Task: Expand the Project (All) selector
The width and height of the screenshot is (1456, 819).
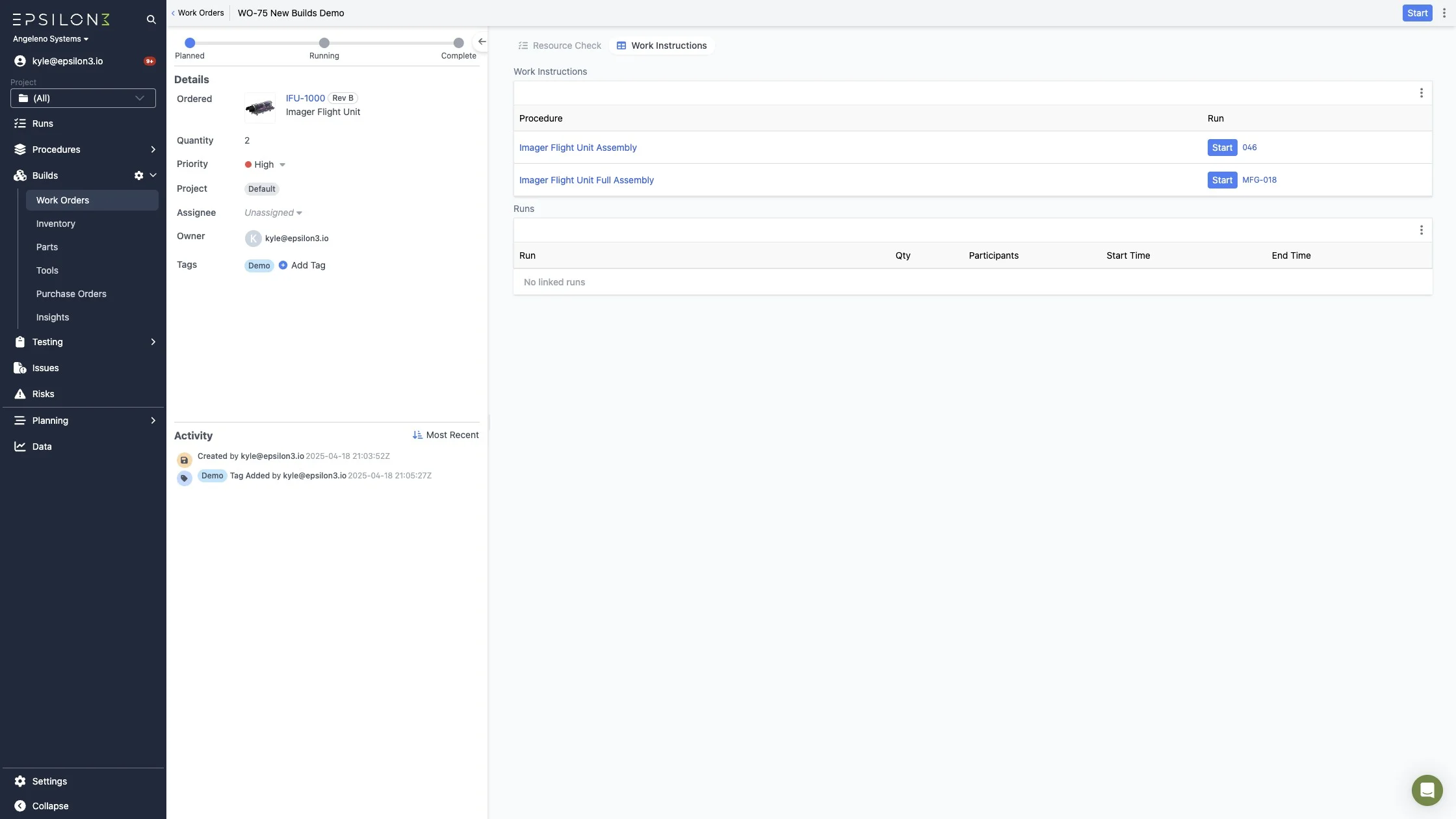Action: pos(83,98)
